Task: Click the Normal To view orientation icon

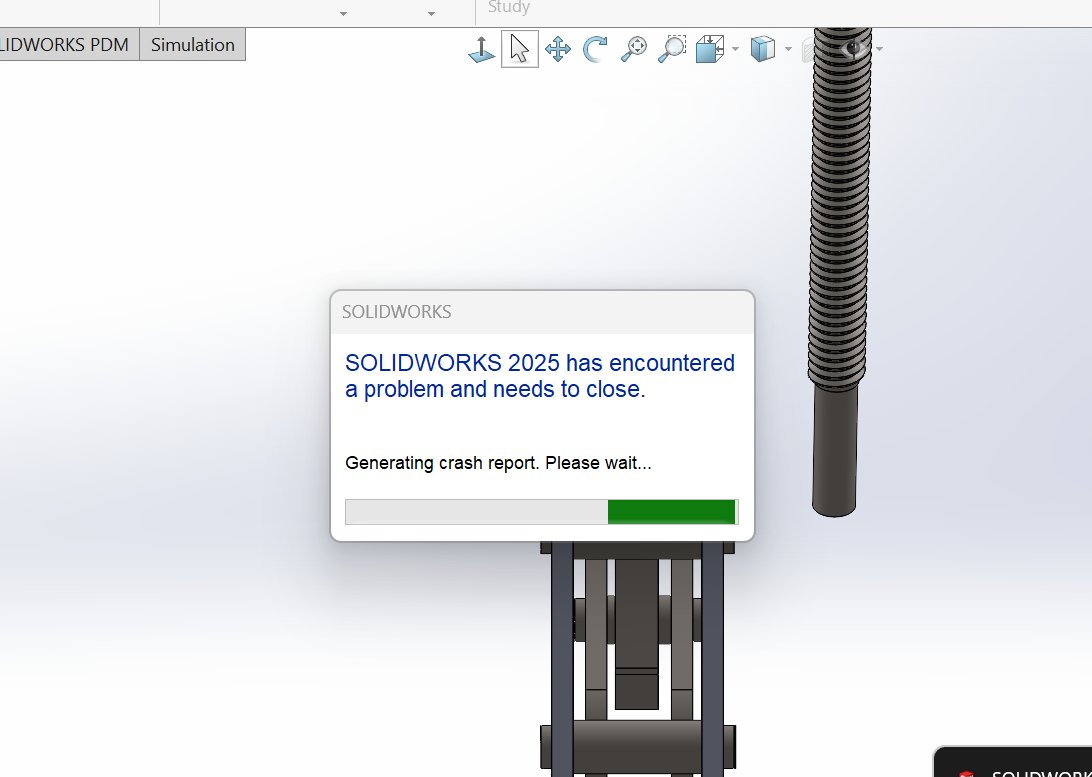Action: click(481, 49)
